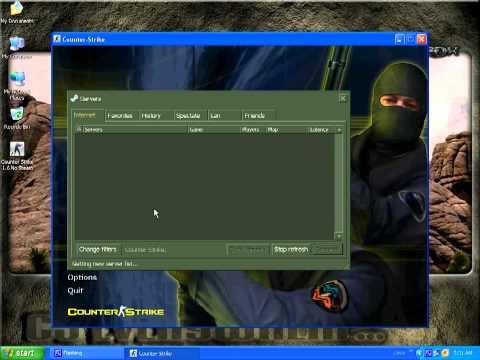Screen dimensions: 480x360
Task: Click the taskbar clock
Action: pos(463,353)
